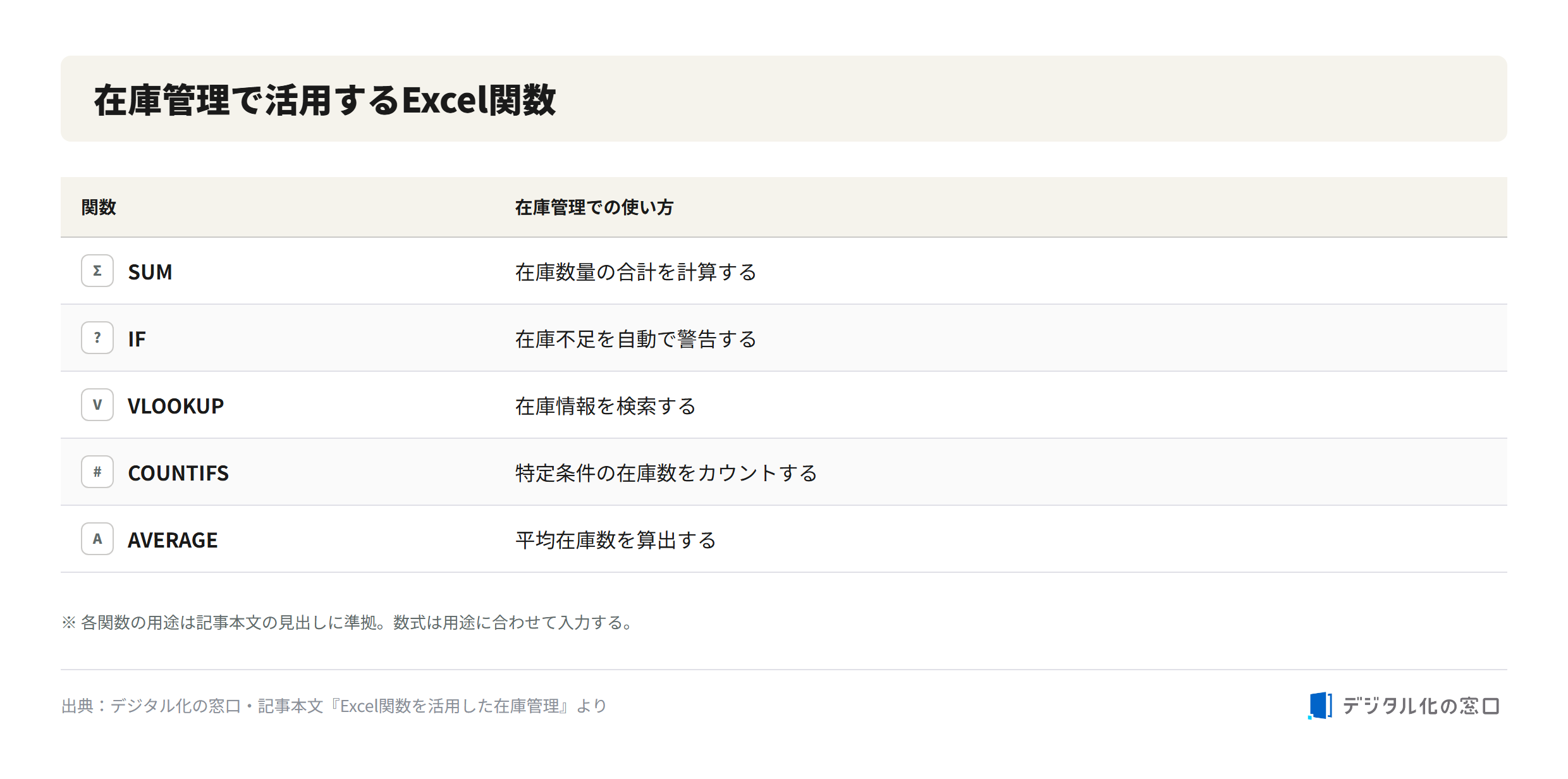Click the デジタル化の窓口 brand text

pos(1421,706)
